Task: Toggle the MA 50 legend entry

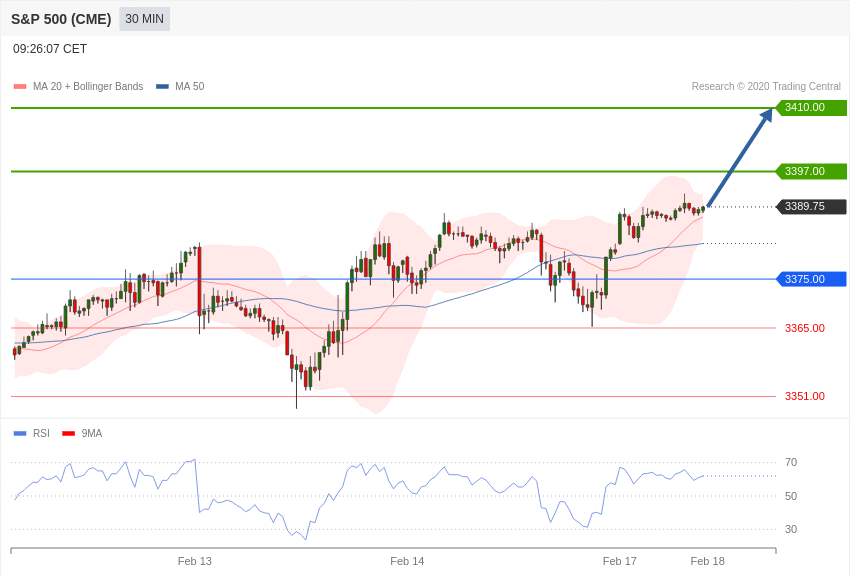Action: [180, 86]
